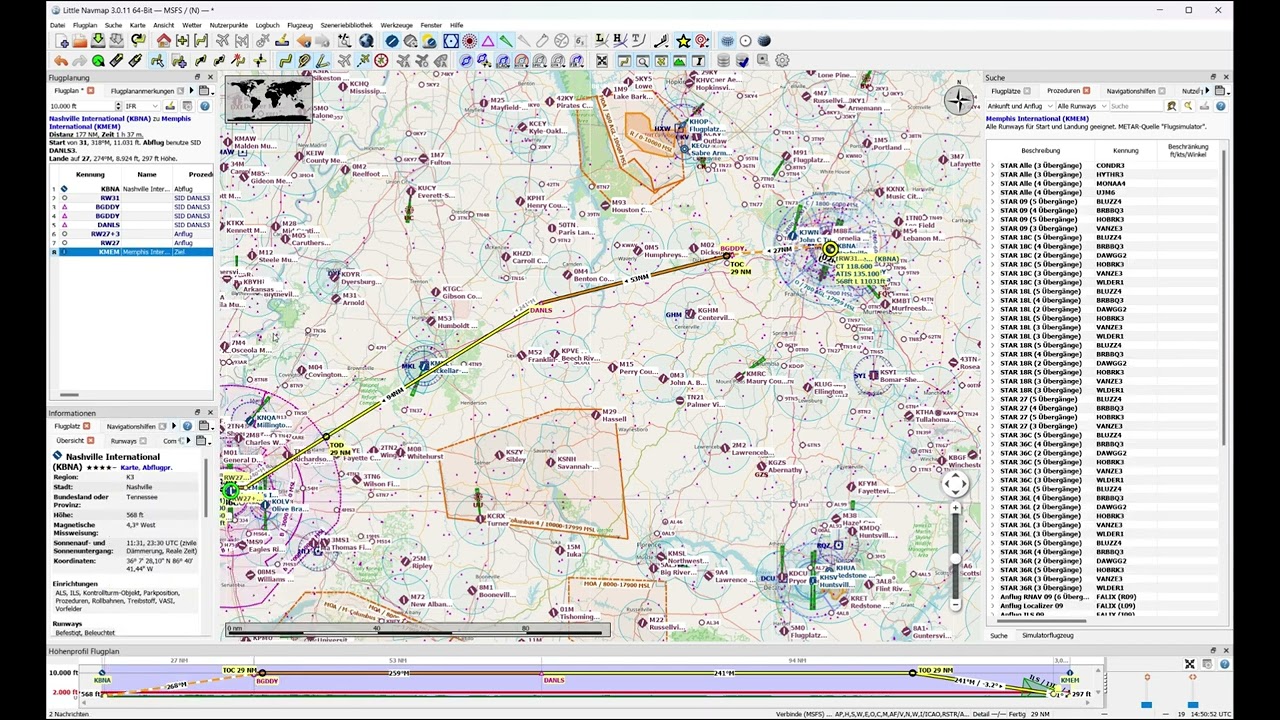Close the Flugplan tab via its red X
This screenshot has width=1280, height=720.
(x=90, y=91)
